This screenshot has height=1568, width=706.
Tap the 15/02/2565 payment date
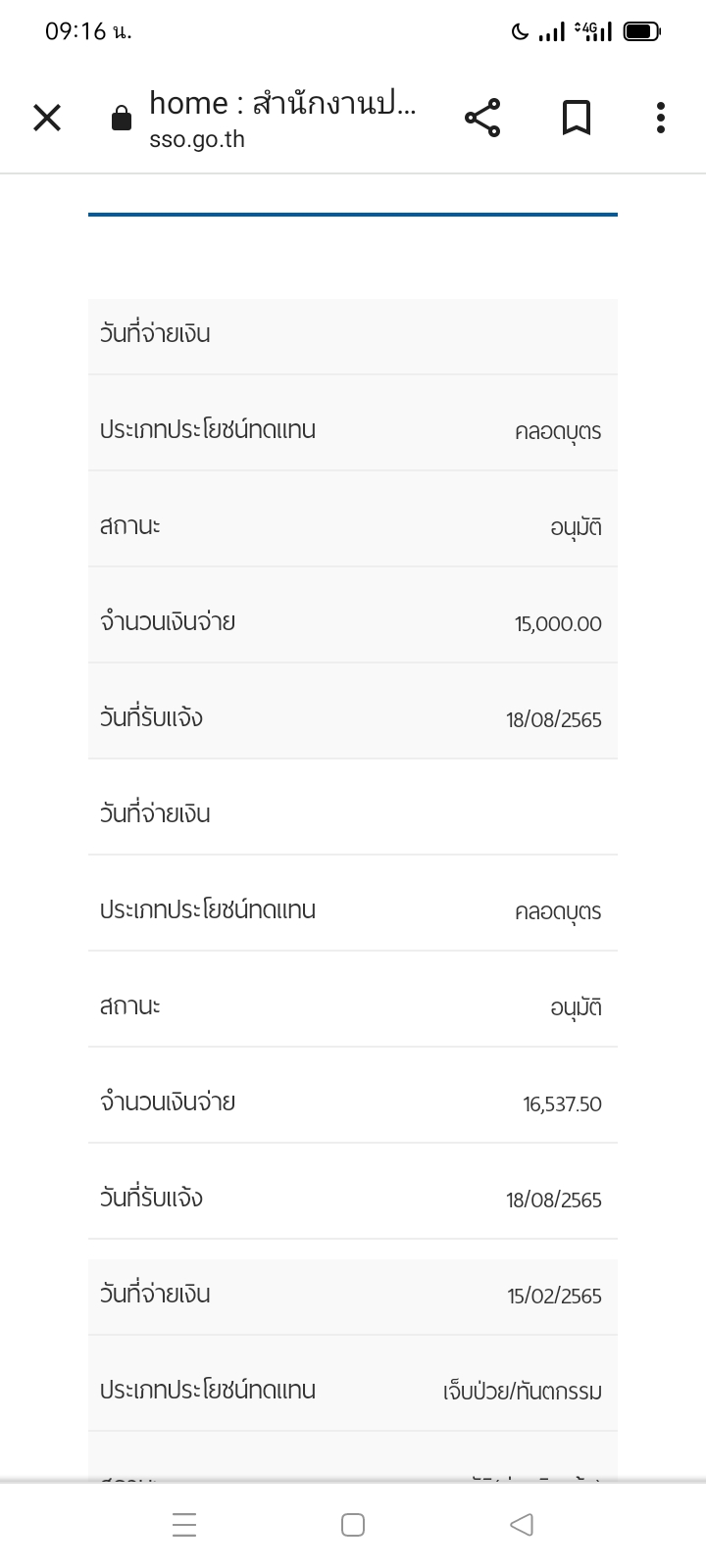click(554, 1297)
